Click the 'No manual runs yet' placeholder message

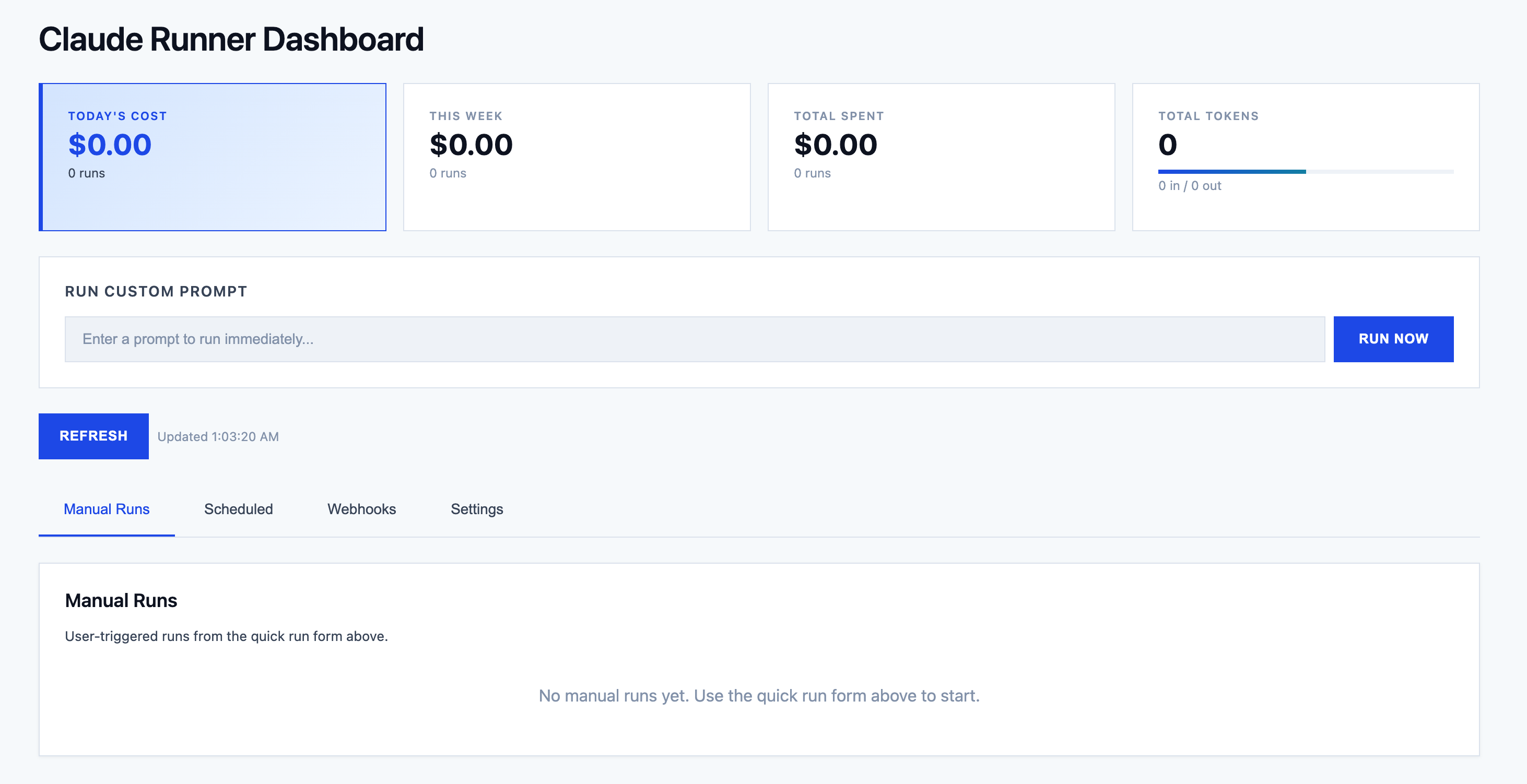tap(759, 696)
